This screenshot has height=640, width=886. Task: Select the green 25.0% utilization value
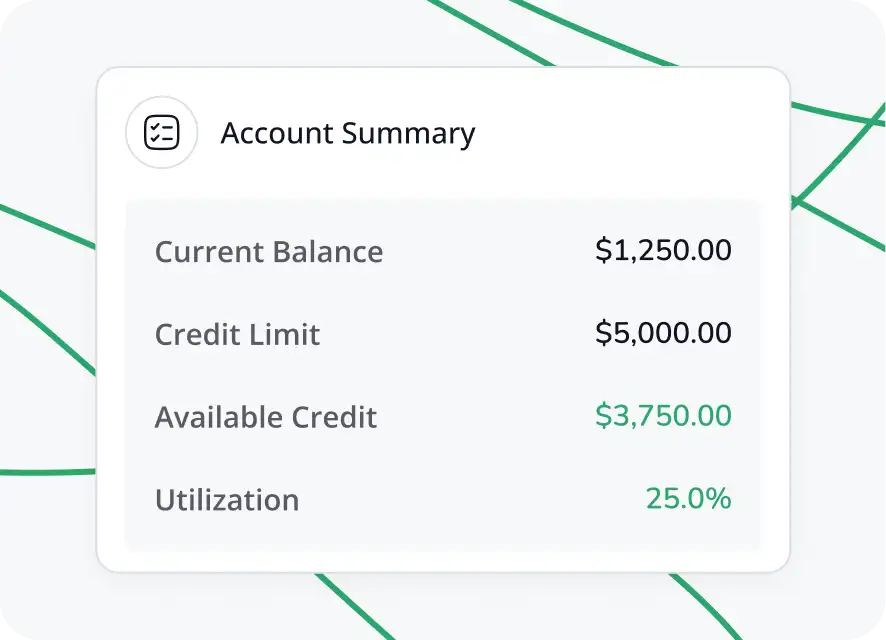(688, 498)
